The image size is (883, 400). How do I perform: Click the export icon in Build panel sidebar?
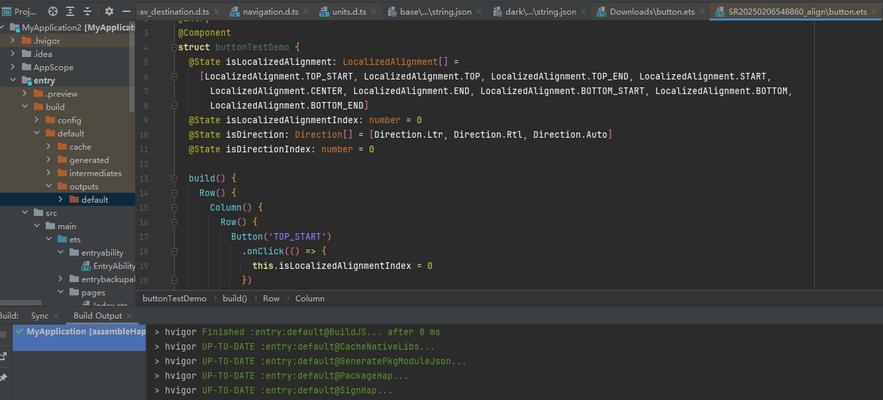[x=3, y=355]
